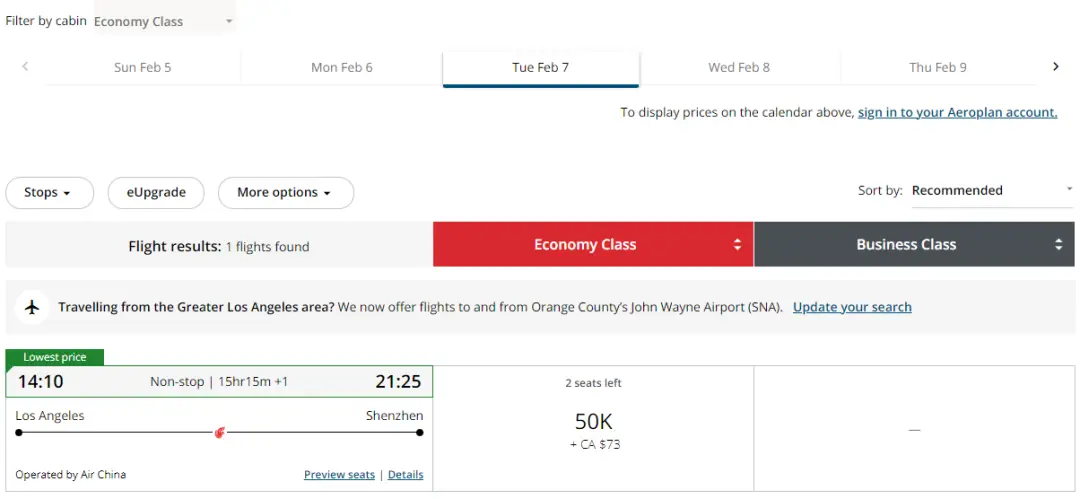Image resolution: width=1080 pixels, height=499 pixels.
Task: Click the Air China logo on the flight line
Action: (220, 433)
